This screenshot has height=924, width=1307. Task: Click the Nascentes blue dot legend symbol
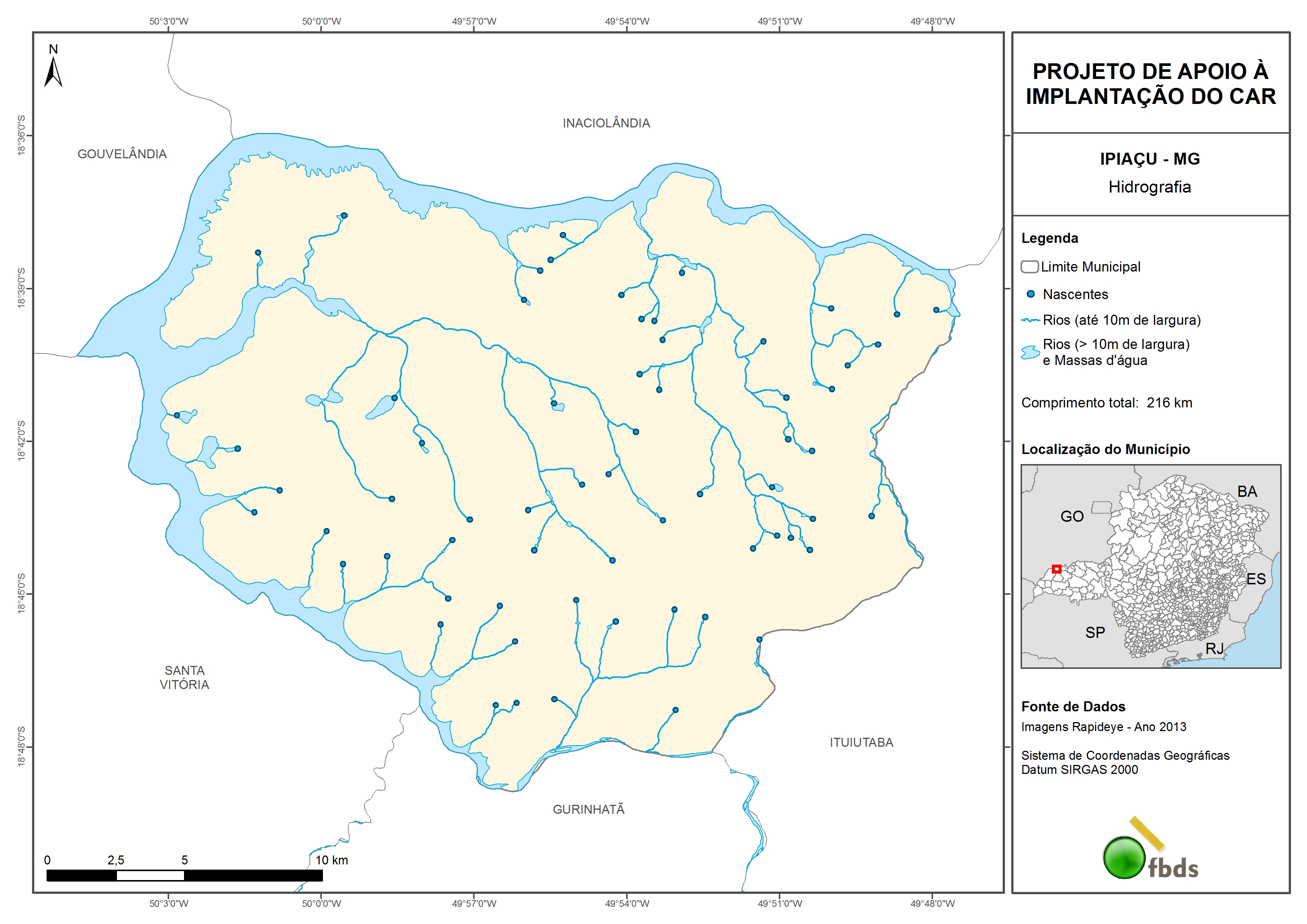coord(1030,294)
